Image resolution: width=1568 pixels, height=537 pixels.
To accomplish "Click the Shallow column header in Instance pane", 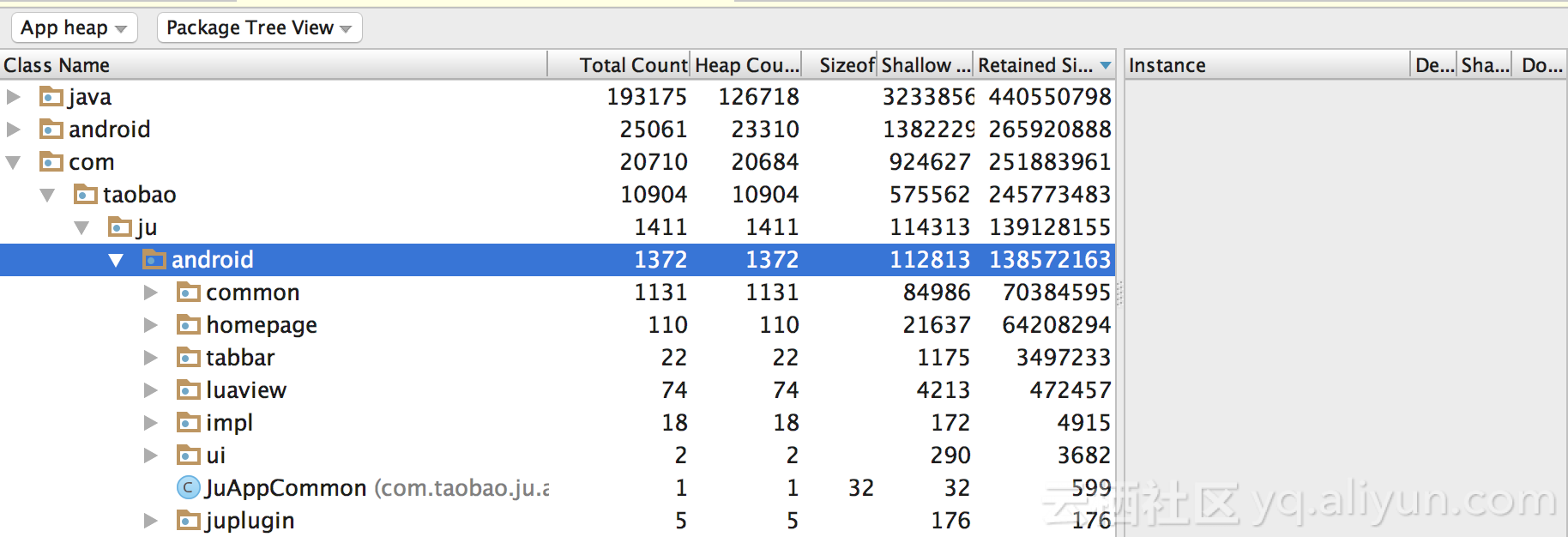I will coord(1485,65).
